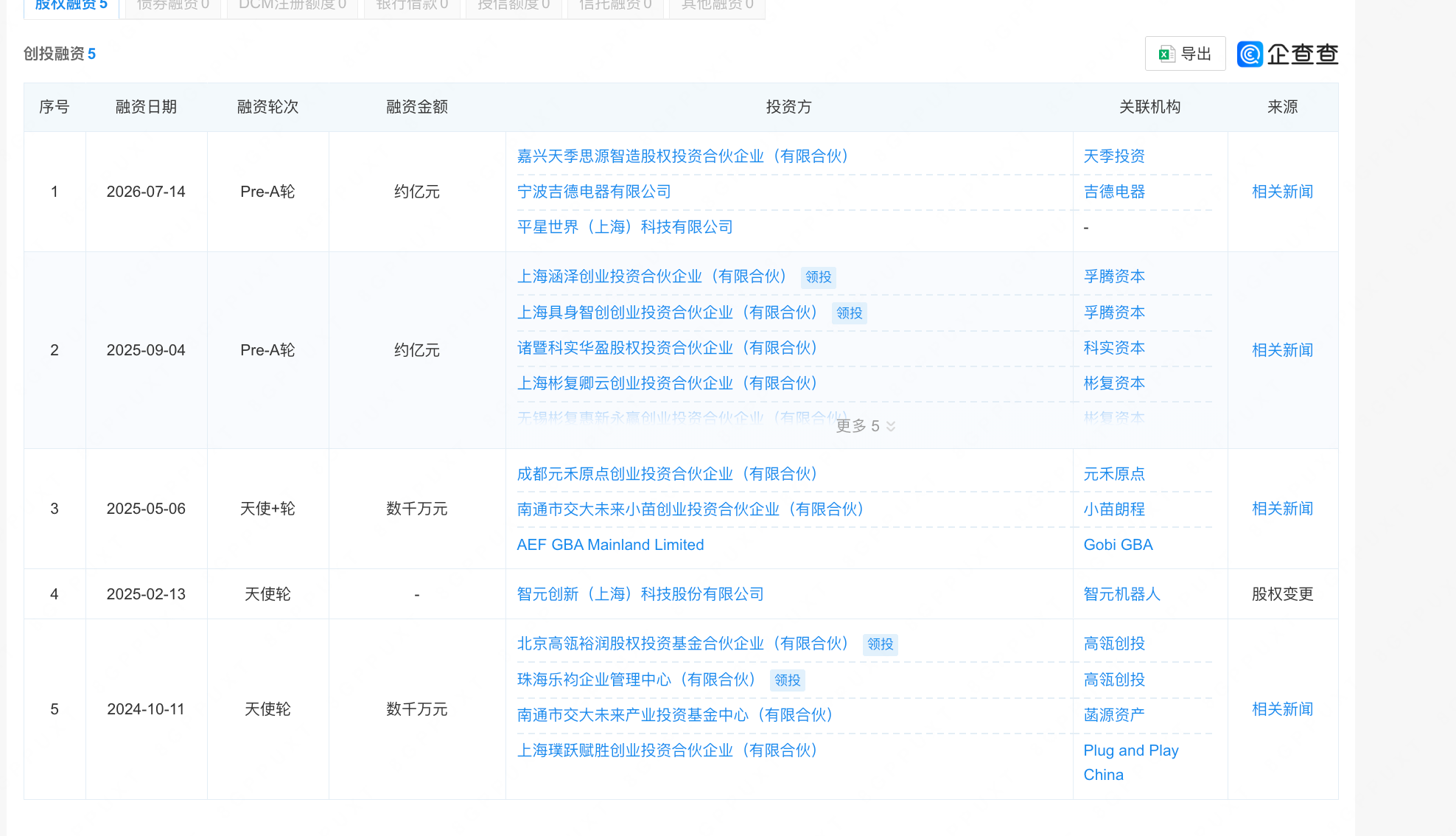1456x836 pixels.
Task: Click 领投 tag beside 上海具身智创
Action: (849, 313)
